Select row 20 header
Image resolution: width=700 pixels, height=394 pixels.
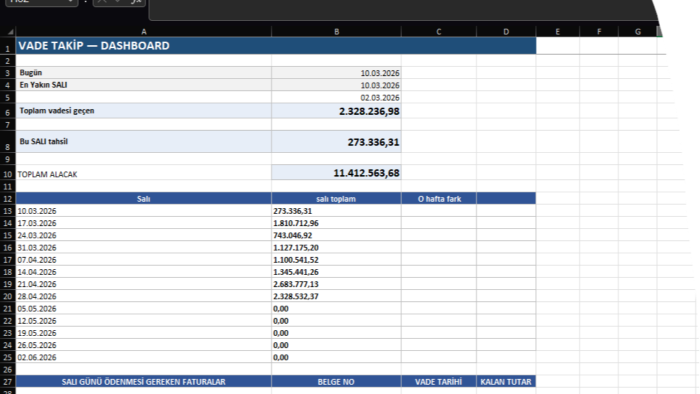[x=8, y=296]
